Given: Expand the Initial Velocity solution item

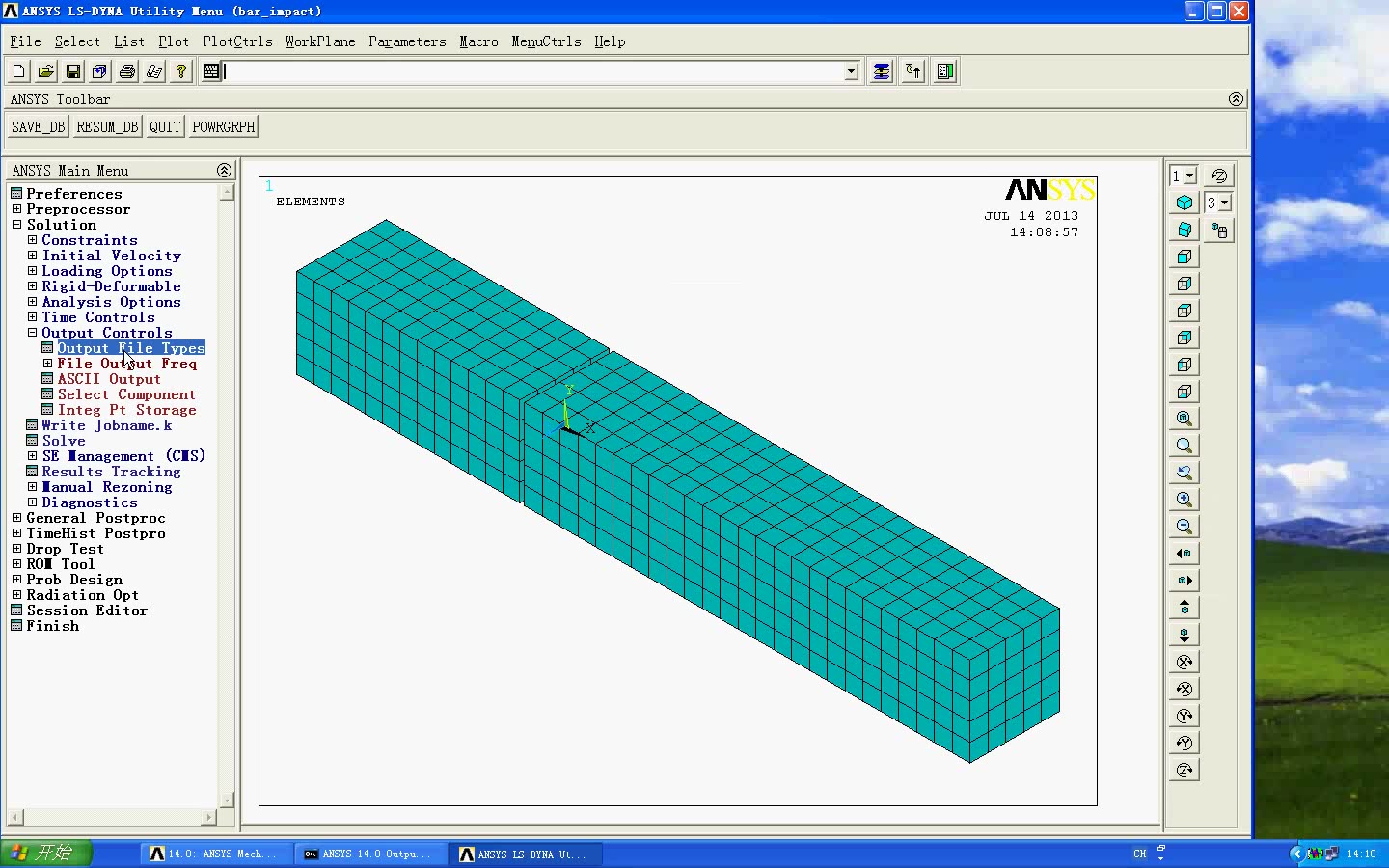Looking at the screenshot, I should pyautogui.click(x=30, y=255).
